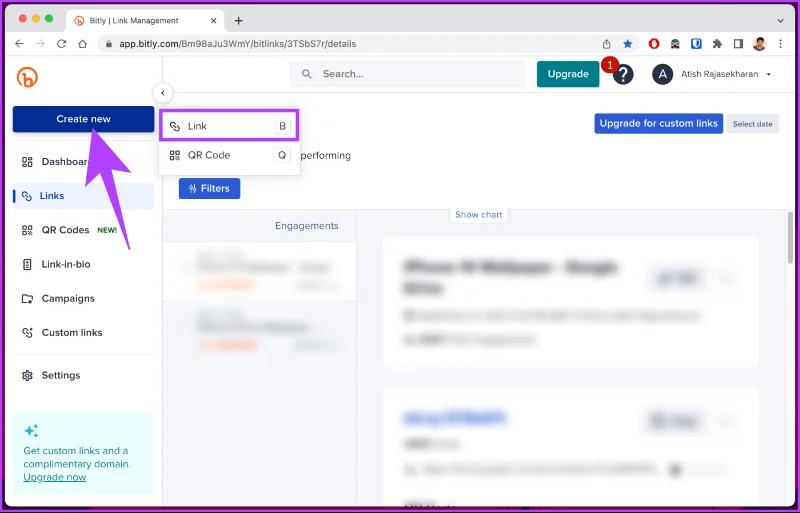800x513 pixels.
Task: Click the Dashboard grid icon
Action: pos(27,162)
